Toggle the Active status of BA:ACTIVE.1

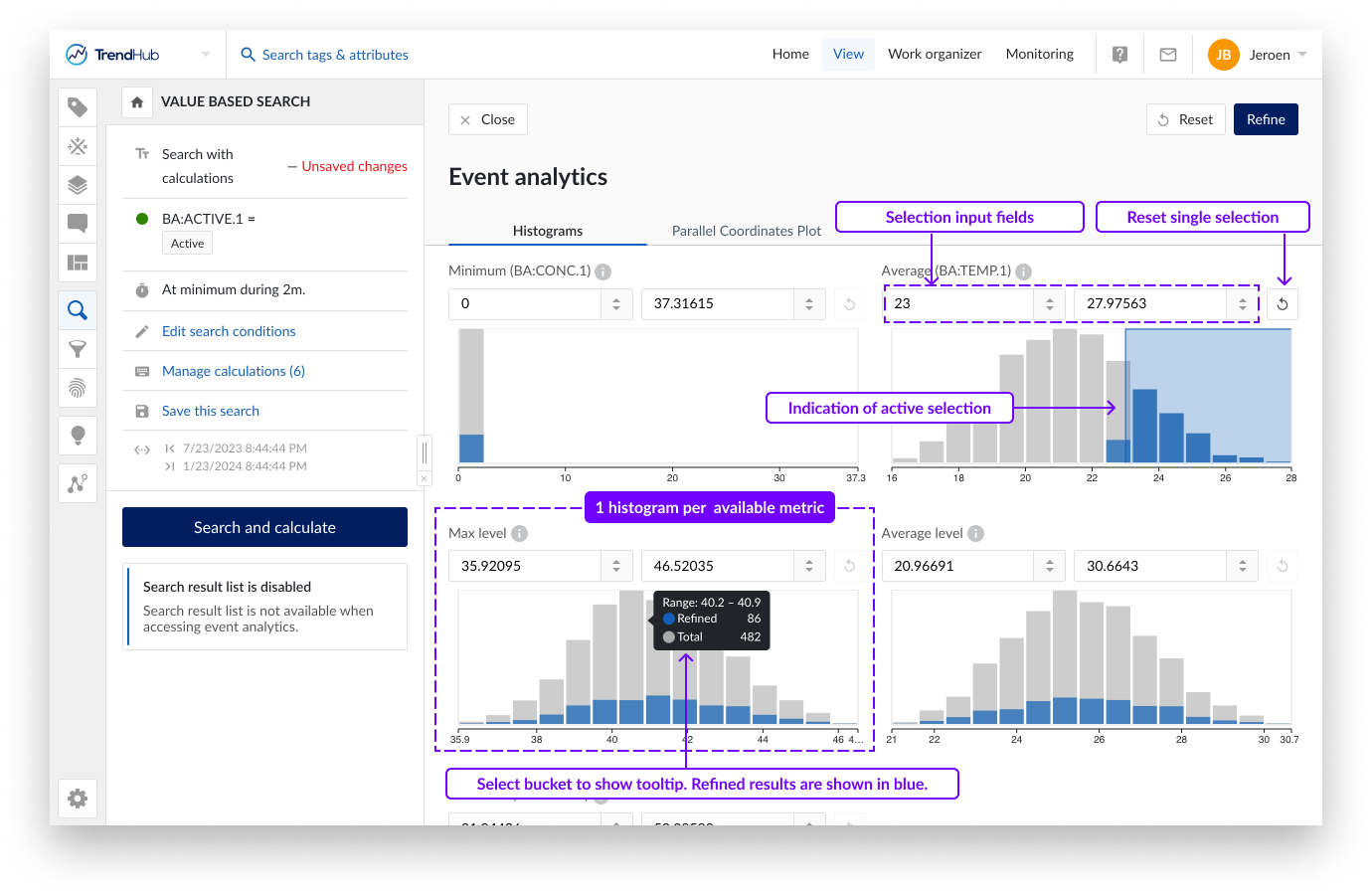tap(187, 242)
